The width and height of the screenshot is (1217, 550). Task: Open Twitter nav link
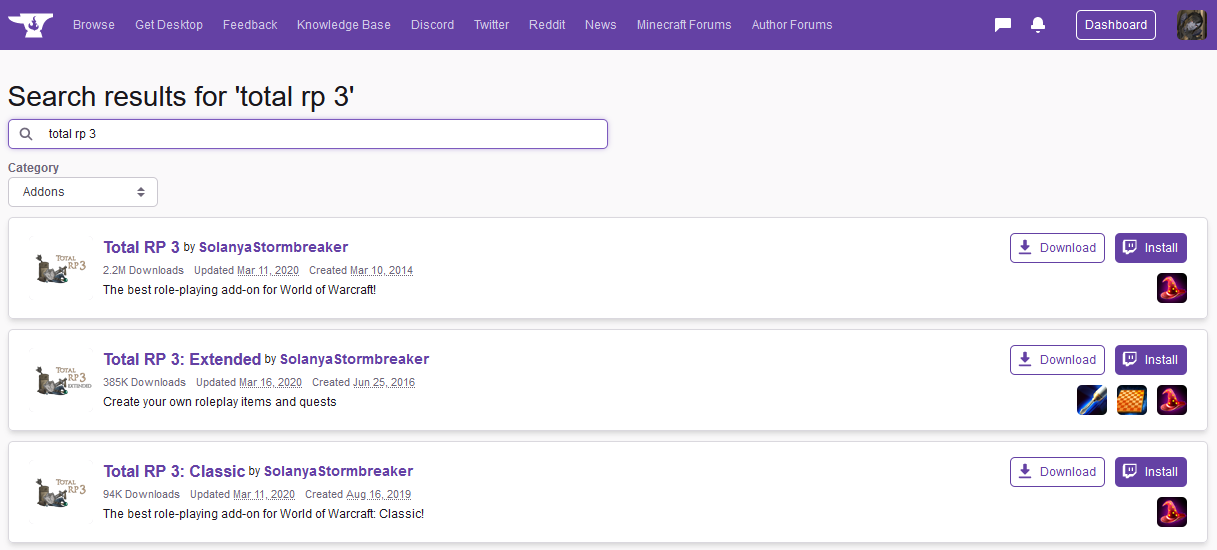491,25
